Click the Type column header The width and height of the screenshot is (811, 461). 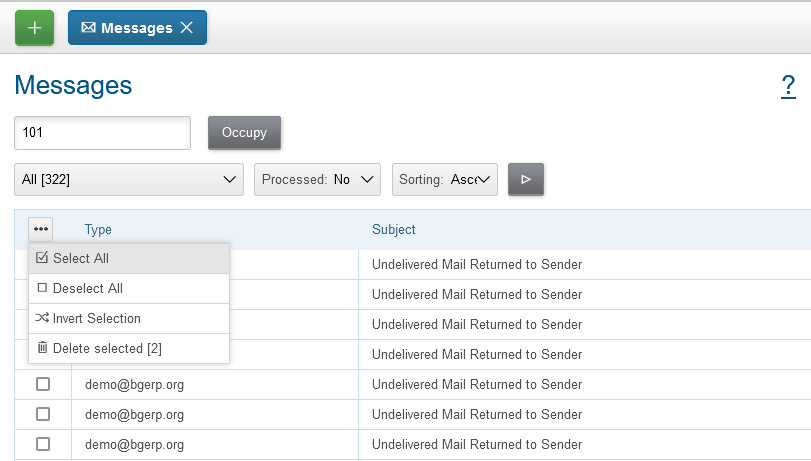[98, 229]
